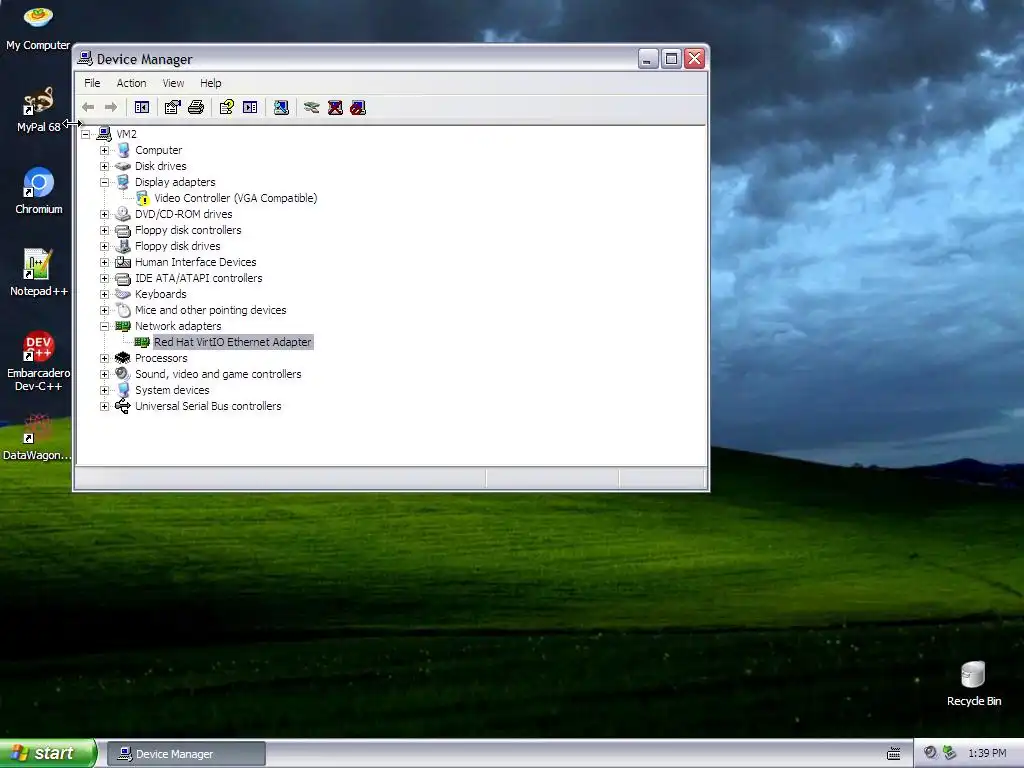Expand the IDE ATA/ATAPI controllers node
This screenshot has height=768, width=1024.
(104, 278)
